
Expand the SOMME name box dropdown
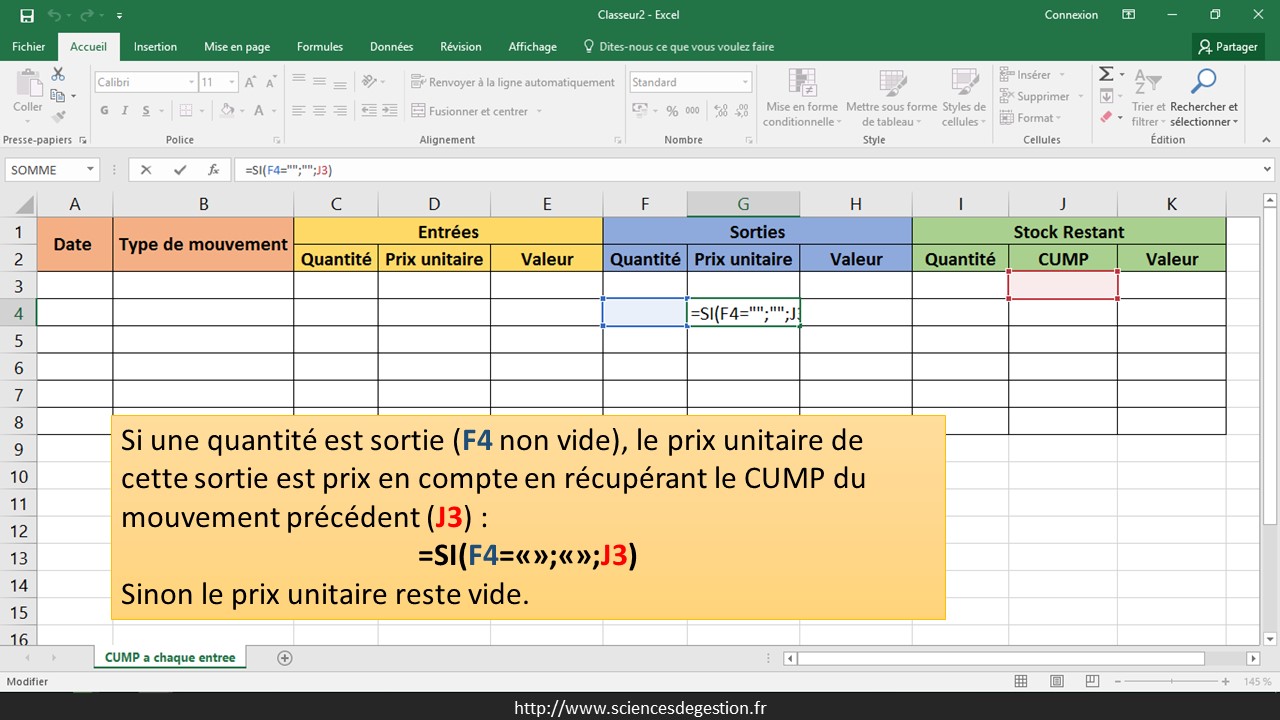(x=90, y=170)
